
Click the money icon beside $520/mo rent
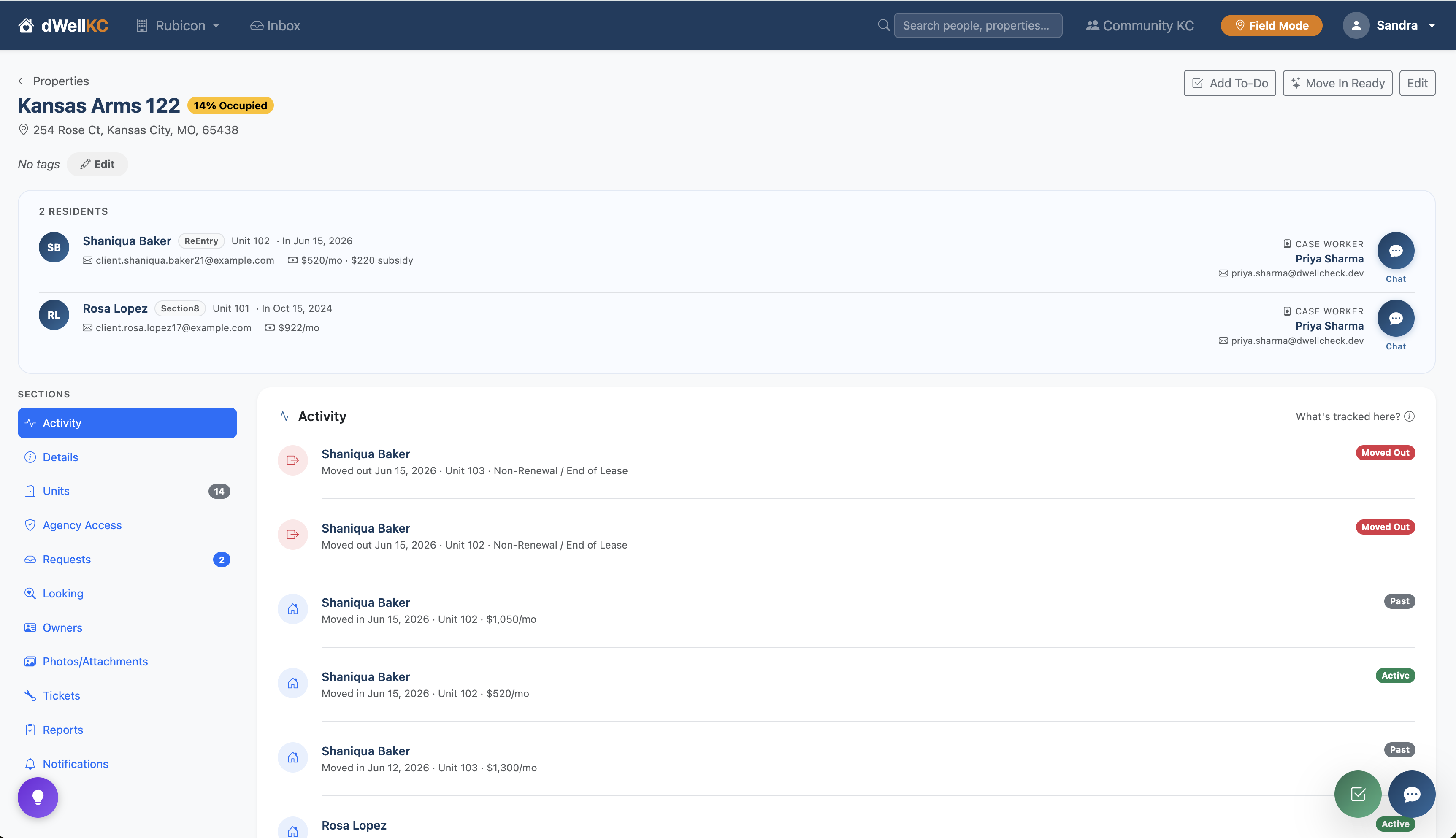point(292,260)
